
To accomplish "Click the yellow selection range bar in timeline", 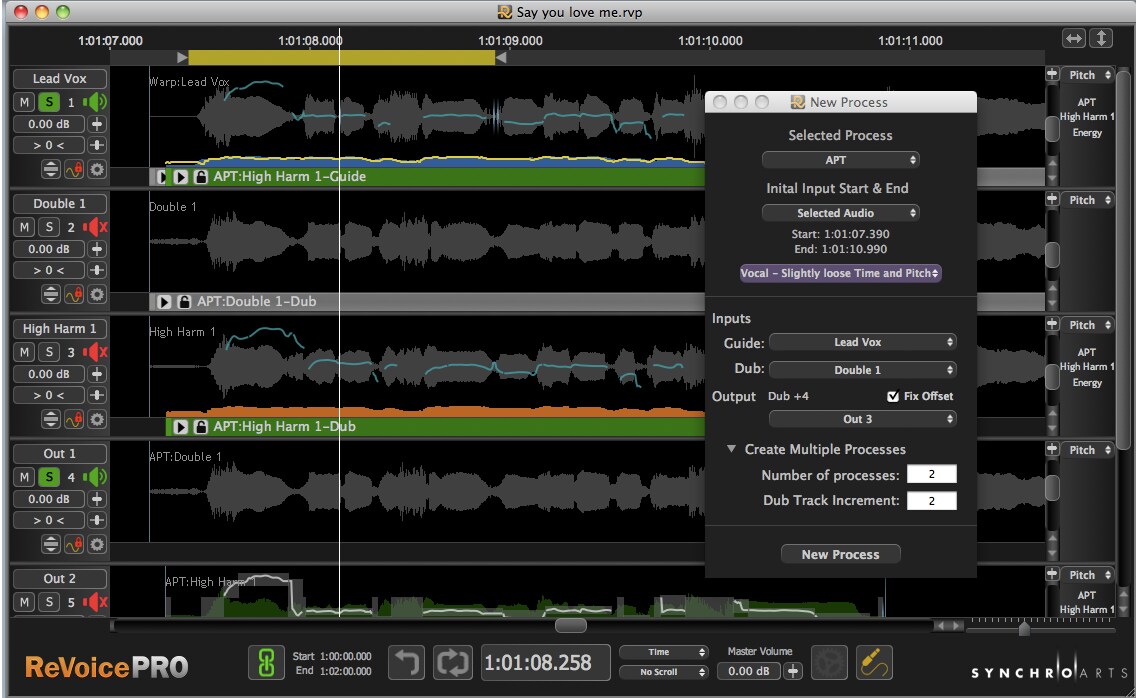I will [341, 57].
